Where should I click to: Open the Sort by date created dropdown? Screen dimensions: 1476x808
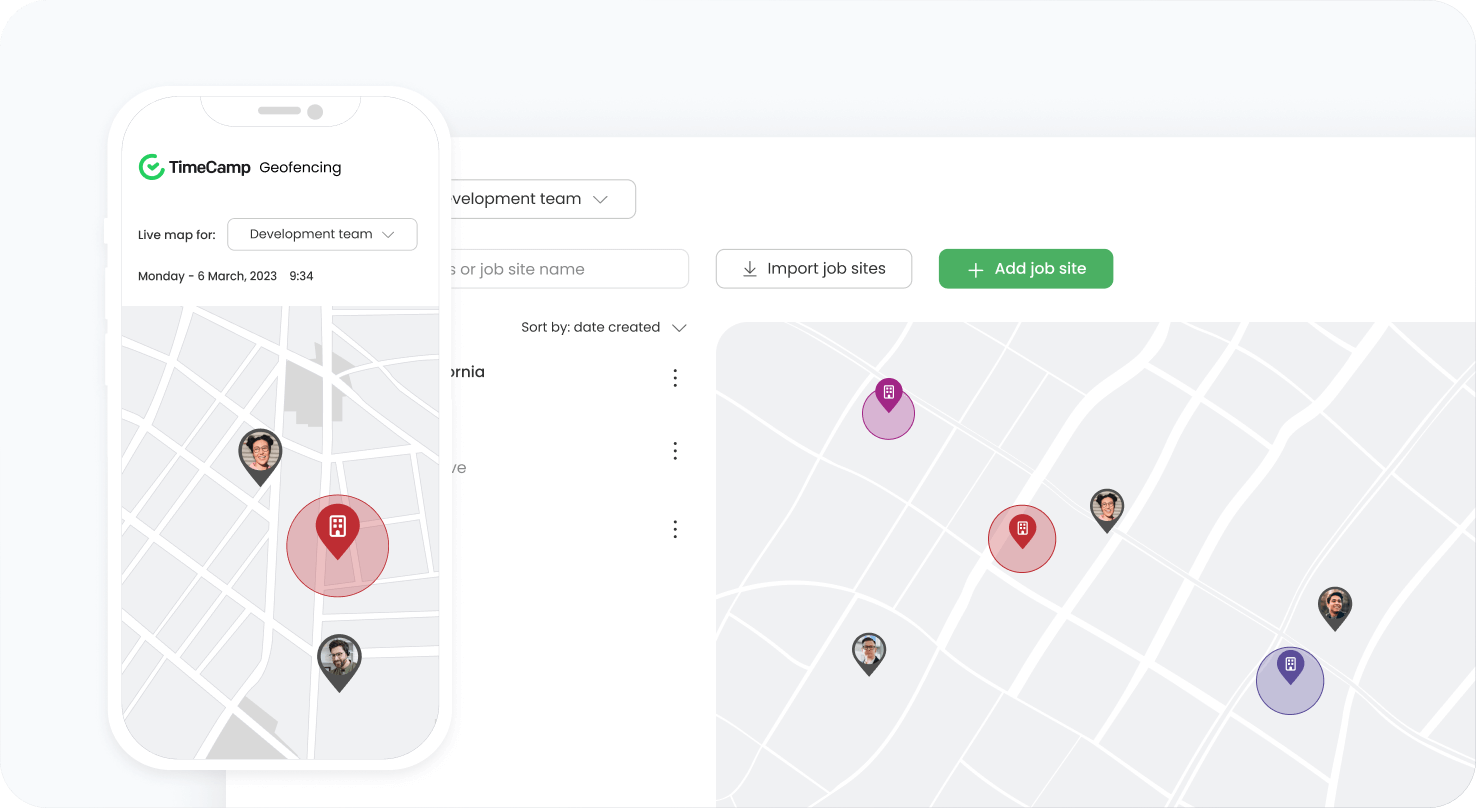click(603, 327)
